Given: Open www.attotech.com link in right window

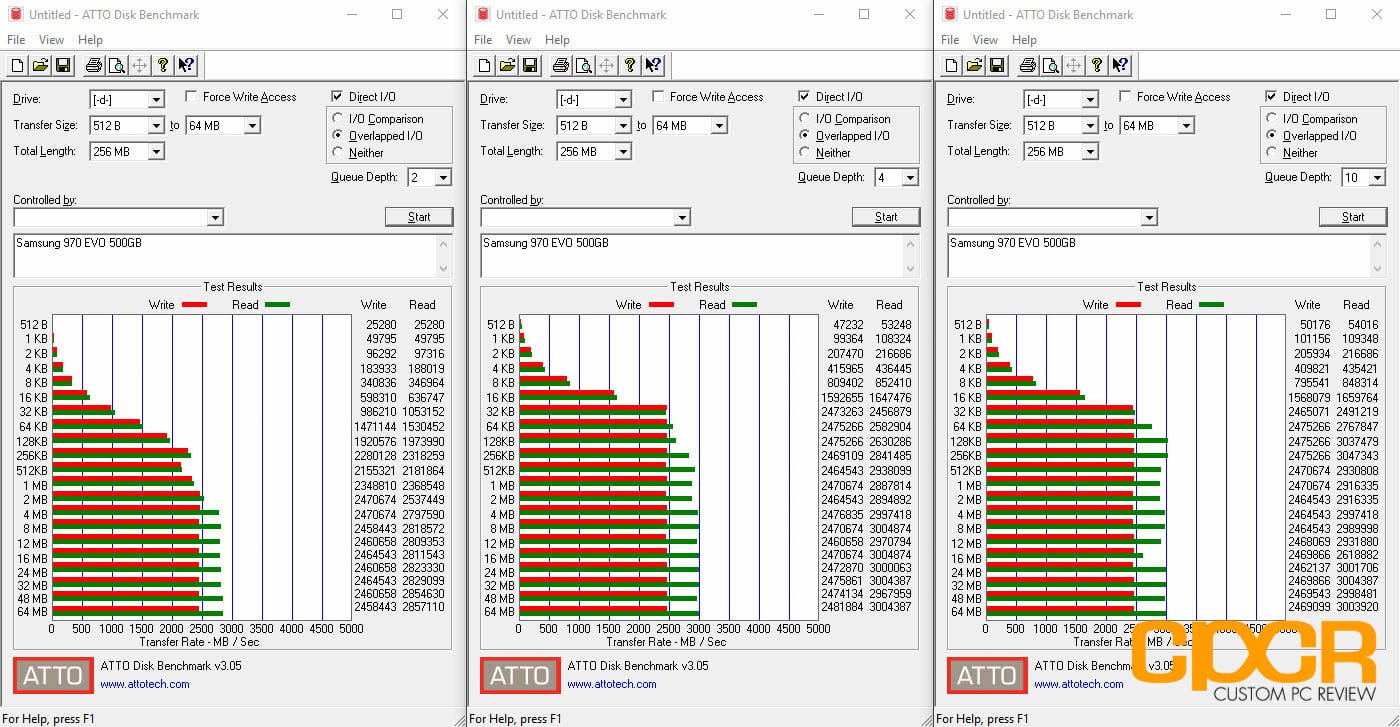Looking at the screenshot, I should tap(1079, 684).
